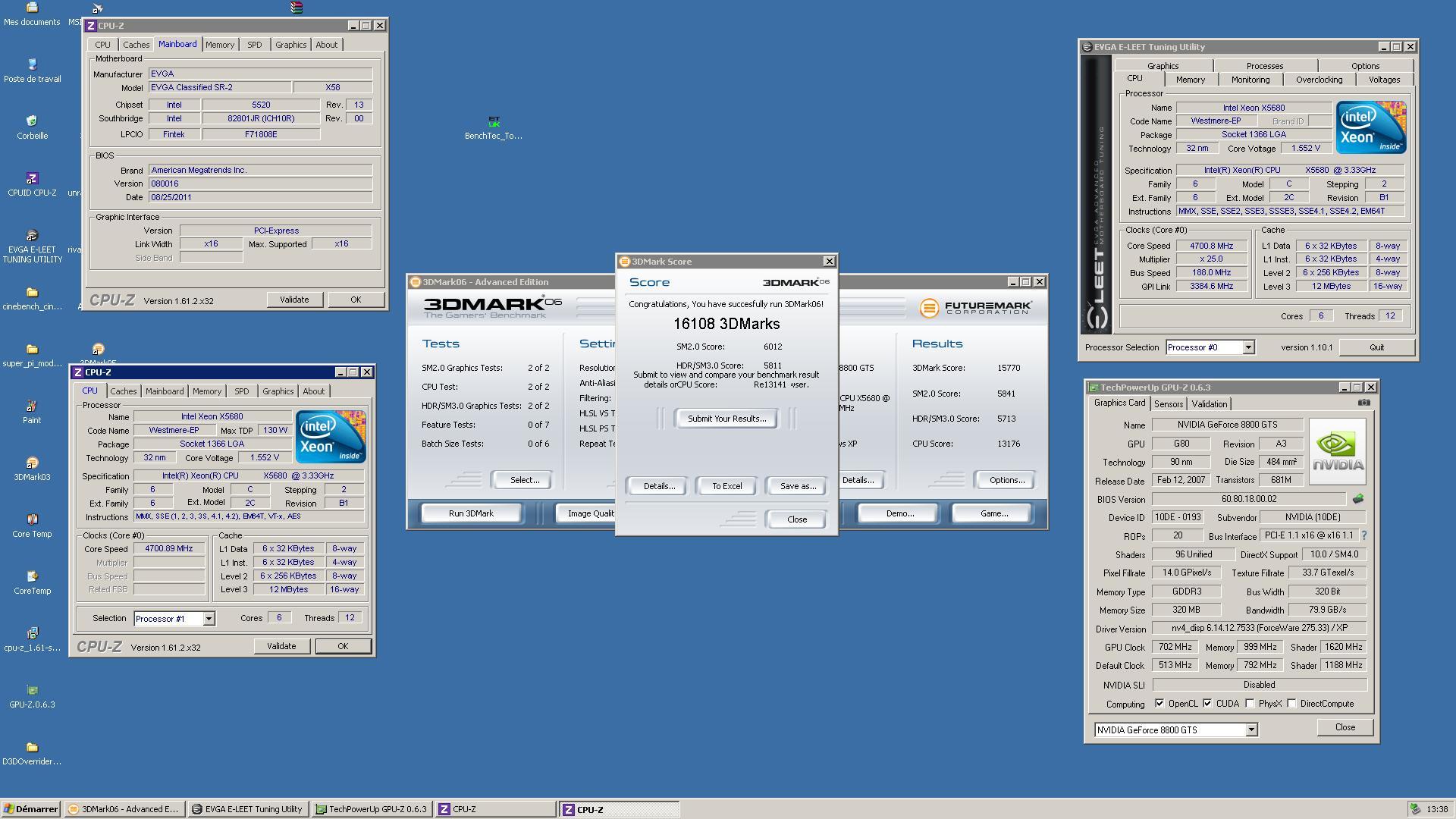Open Voltages tab in E-LEET
1456x819 pixels.
[x=1384, y=80]
